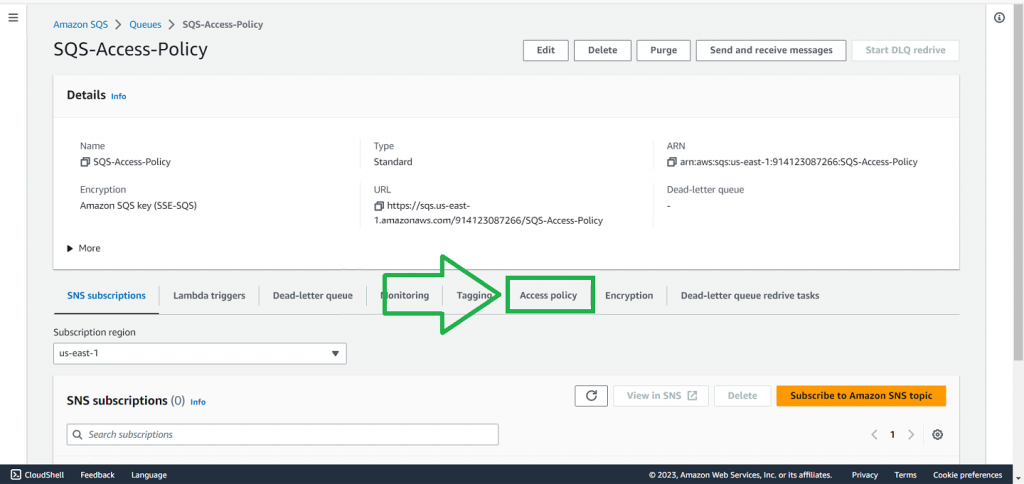The width and height of the screenshot is (1024, 484).
Task: Click Send and receive messages button
Action: coord(771,50)
